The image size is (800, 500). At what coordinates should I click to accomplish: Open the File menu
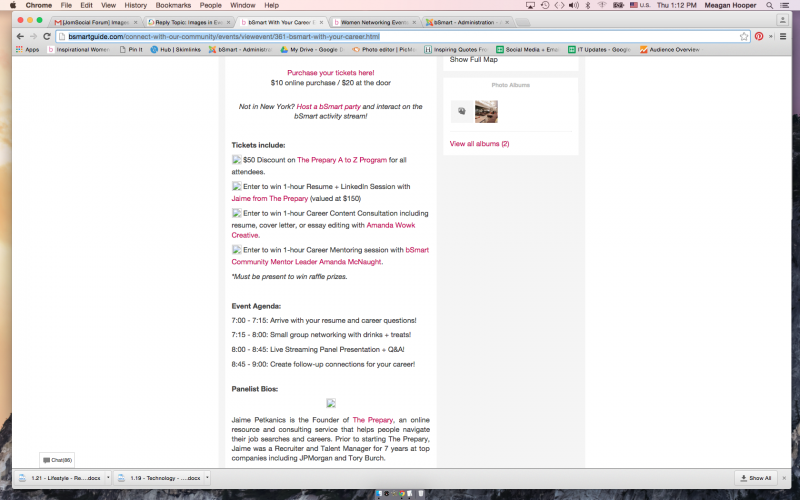(66, 5)
